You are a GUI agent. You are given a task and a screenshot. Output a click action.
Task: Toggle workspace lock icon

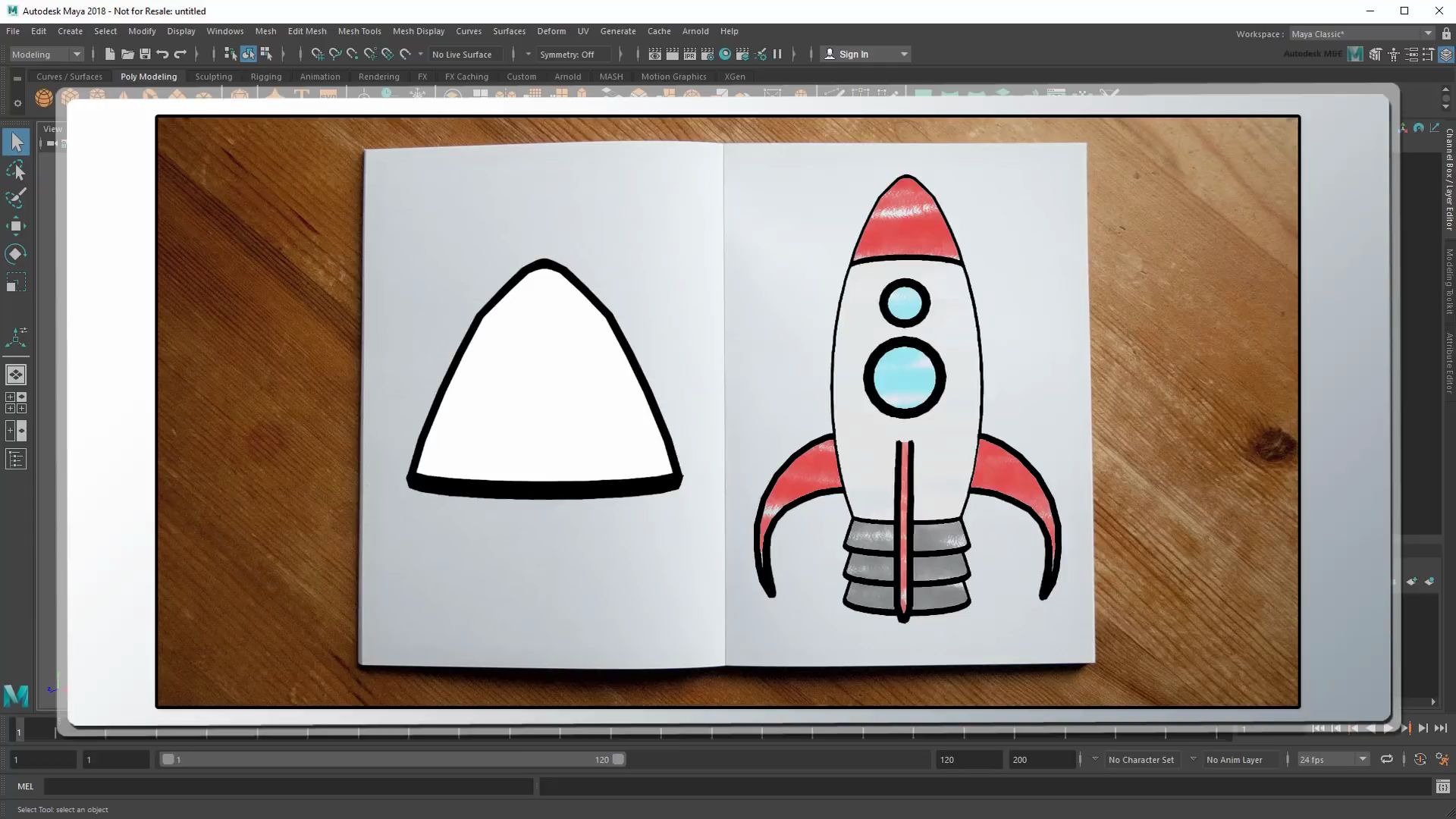pos(1446,33)
